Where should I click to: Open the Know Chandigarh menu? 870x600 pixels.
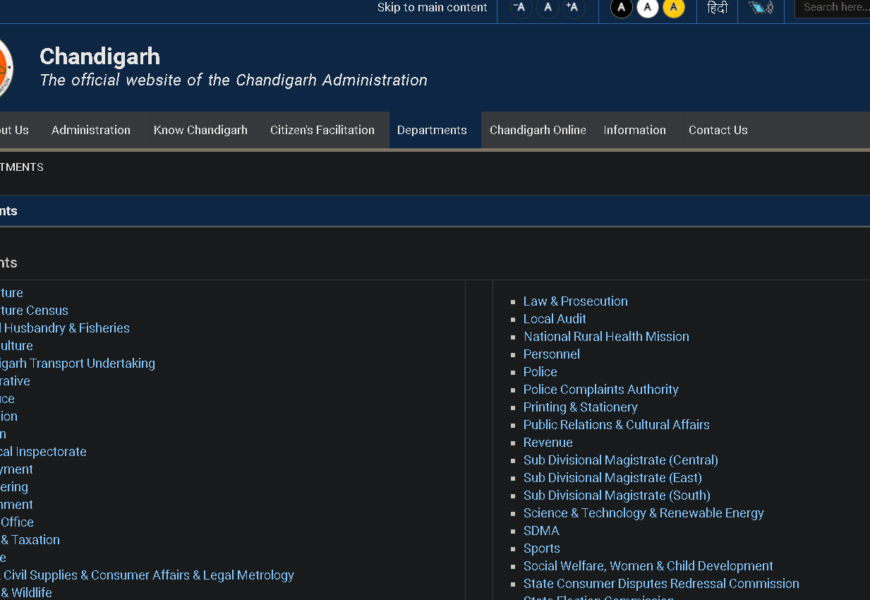(200, 130)
